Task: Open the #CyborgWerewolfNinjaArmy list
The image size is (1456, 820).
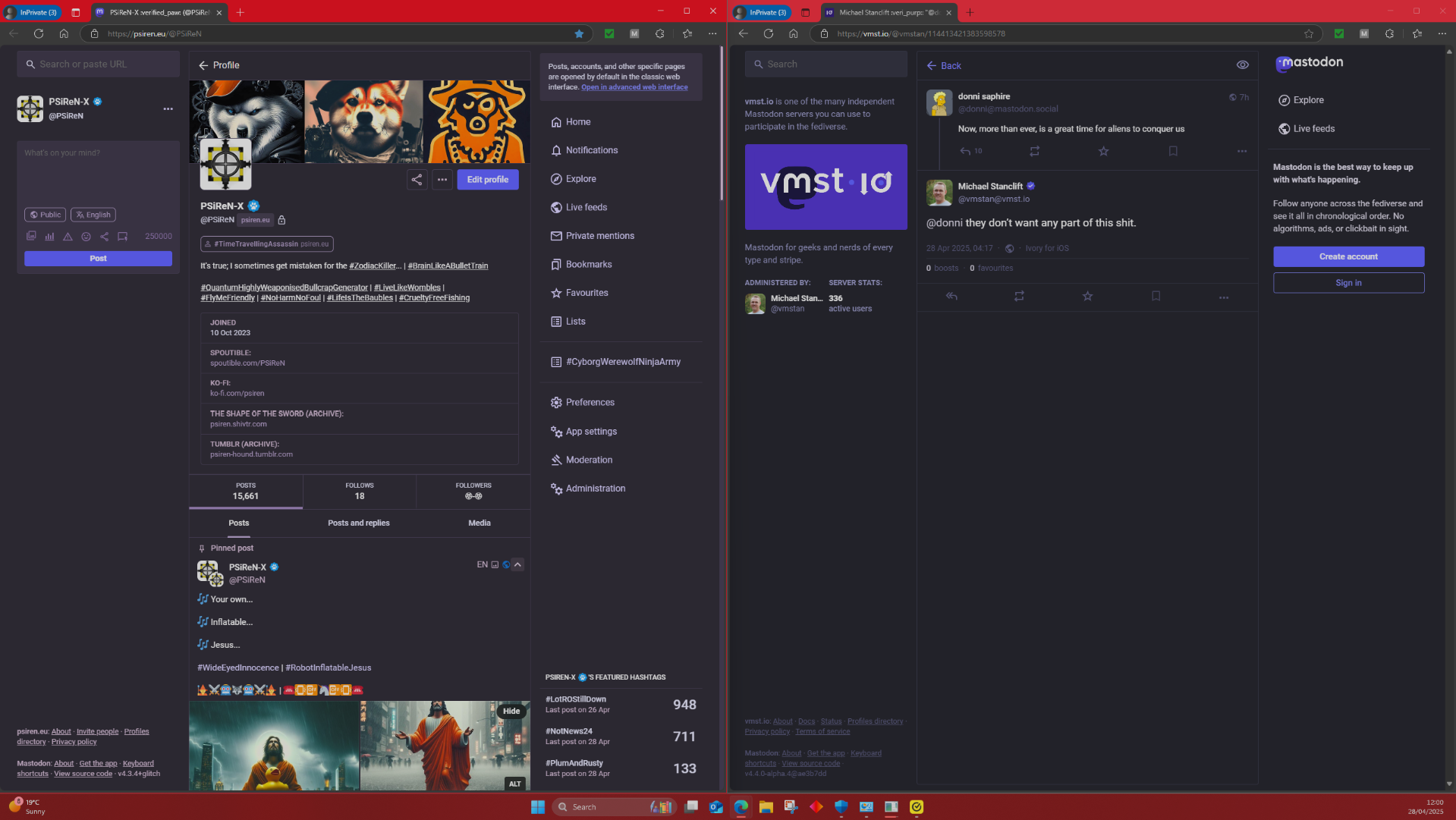Action: [616, 362]
